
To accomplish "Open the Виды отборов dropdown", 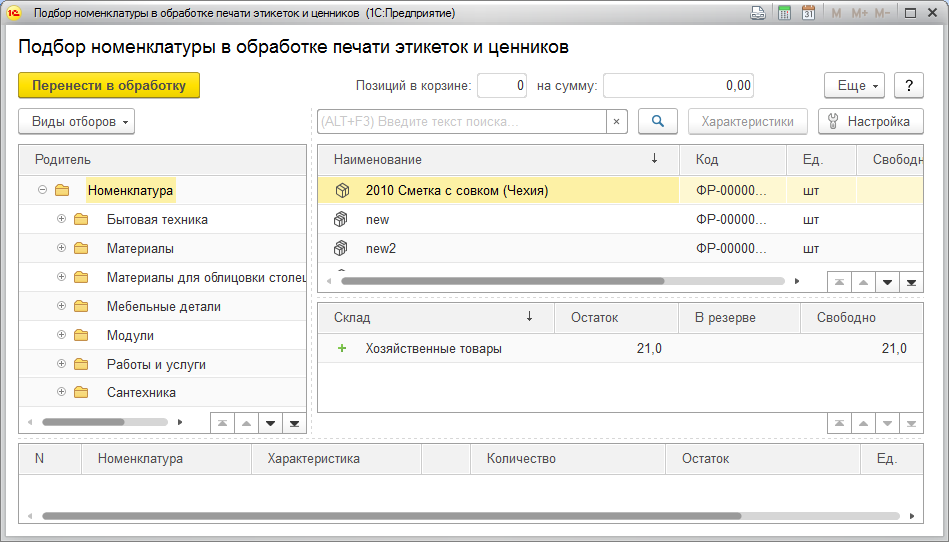I will pos(76,121).
